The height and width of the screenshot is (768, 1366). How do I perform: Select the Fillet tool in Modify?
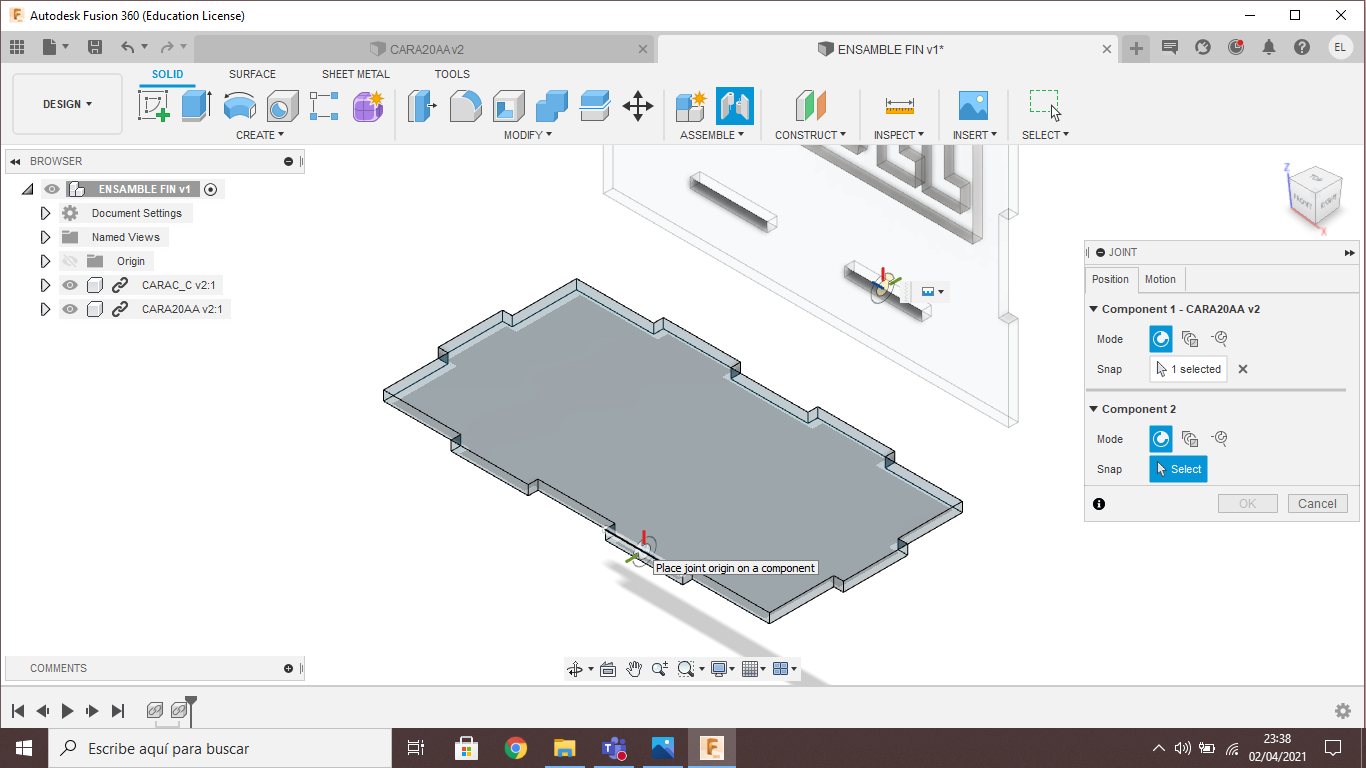pyautogui.click(x=465, y=105)
